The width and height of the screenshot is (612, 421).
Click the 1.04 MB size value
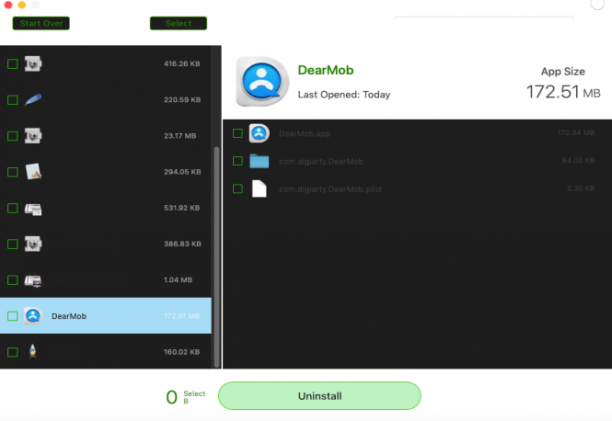pyautogui.click(x=178, y=280)
